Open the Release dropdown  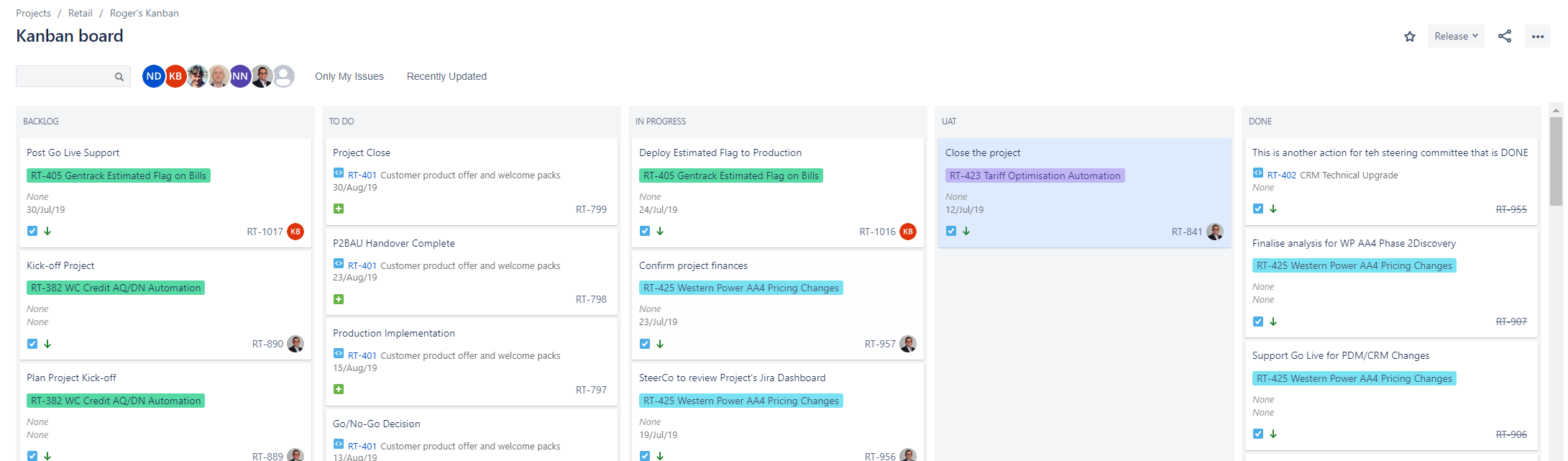pyautogui.click(x=1456, y=36)
